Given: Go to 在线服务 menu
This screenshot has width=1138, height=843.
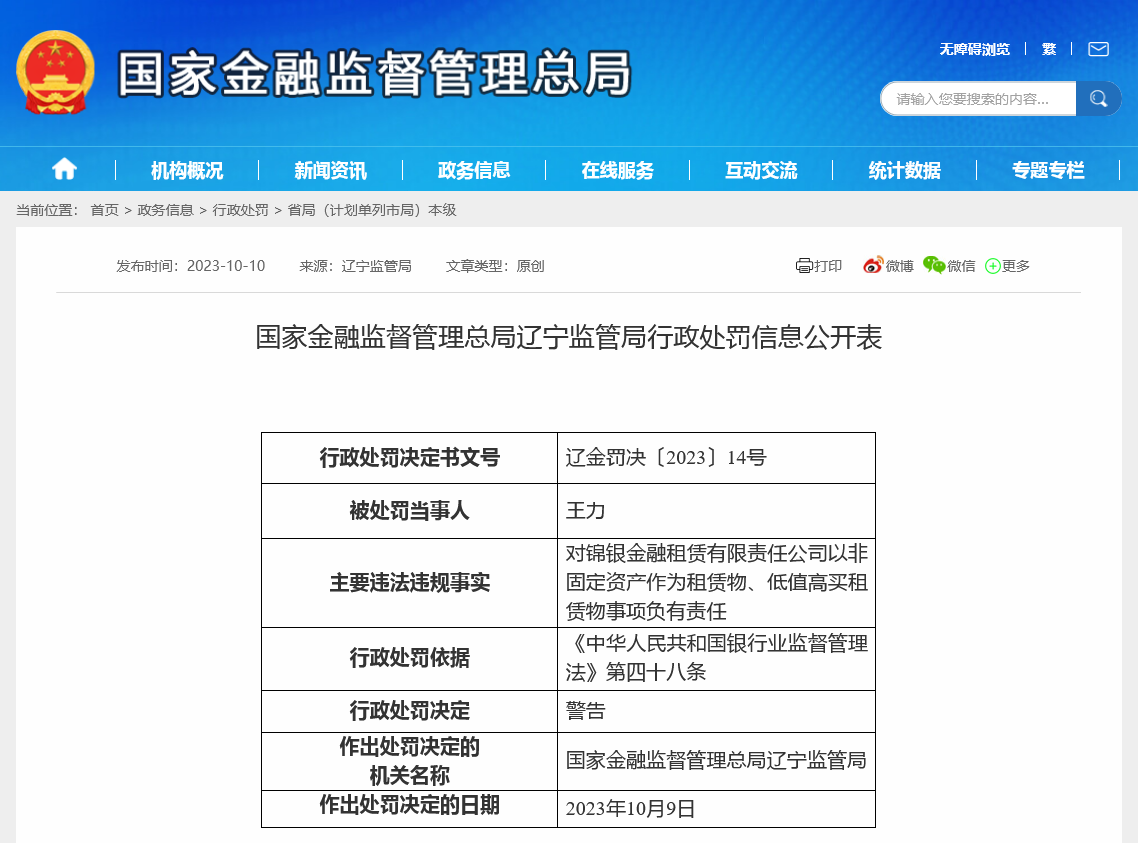Looking at the screenshot, I should 618,170.
